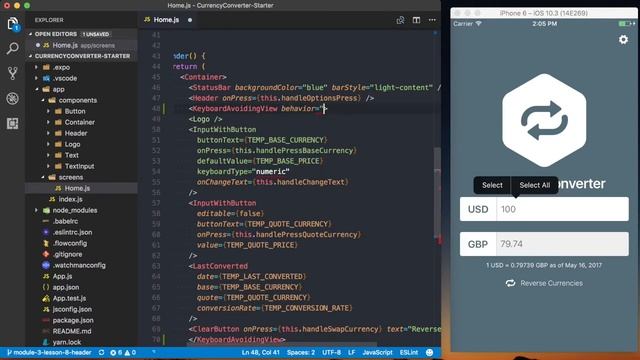The image size is (640, 360).
Task: Expand the .expo folder
Action: [x=61, y=67]
